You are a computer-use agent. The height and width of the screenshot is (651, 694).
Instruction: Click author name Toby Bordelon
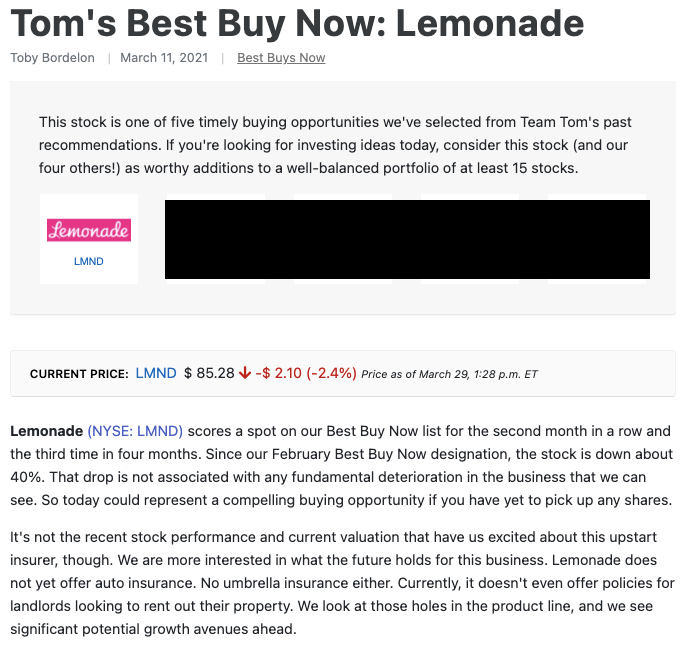(52, 58)
